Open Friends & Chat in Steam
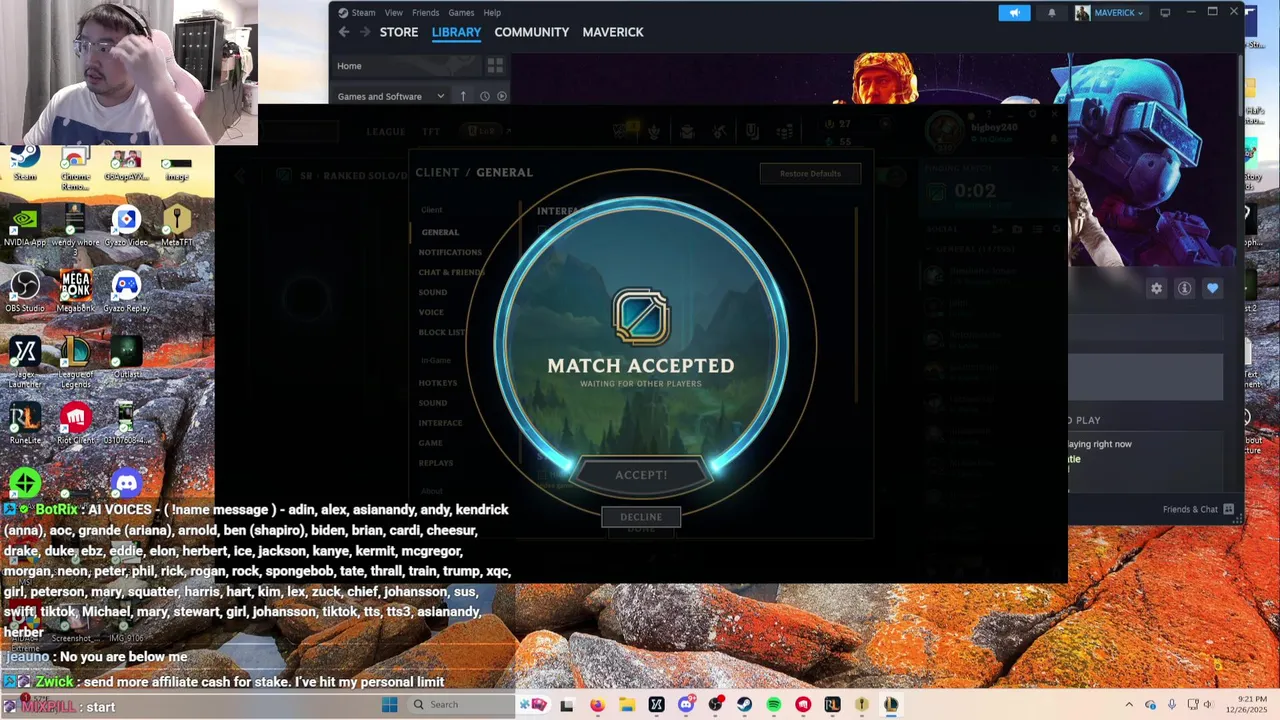This screenshot has height=720, width=1280. pyautogui.click(x=1198, y=509)
